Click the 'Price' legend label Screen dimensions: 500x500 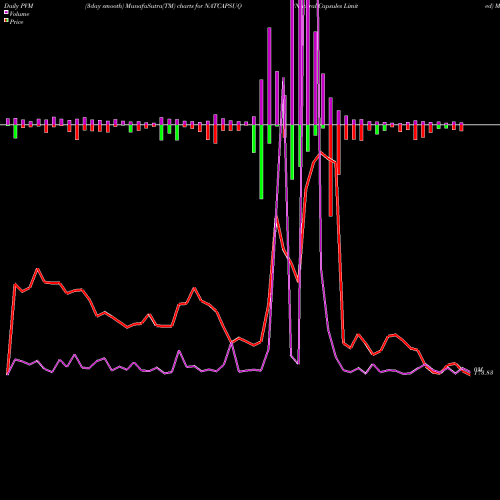click(16, 22)
